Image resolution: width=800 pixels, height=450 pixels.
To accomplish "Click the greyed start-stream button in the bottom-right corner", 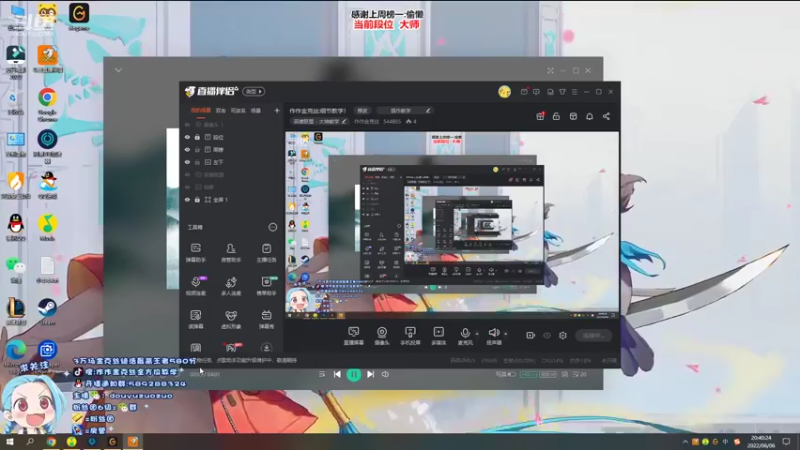I will tap(593, 335).
